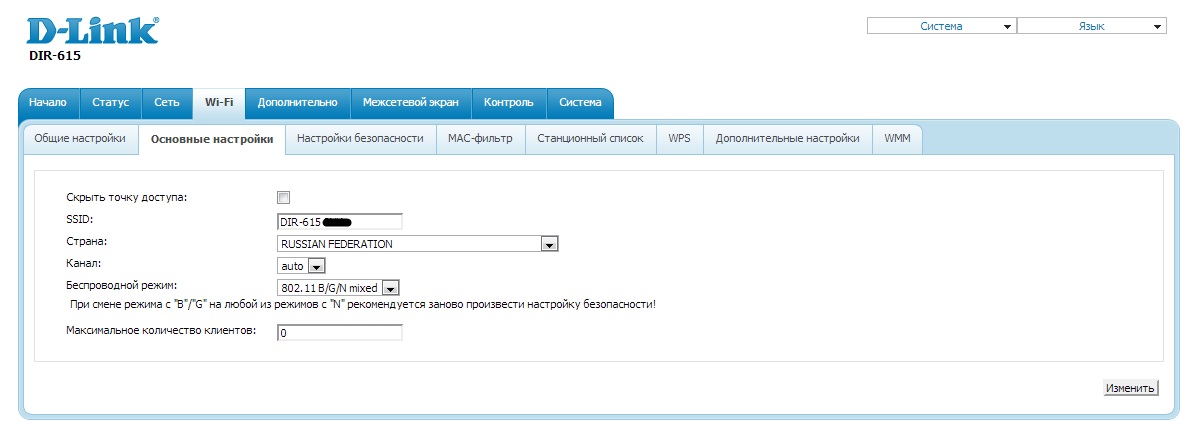The height and width of the screenshot is (448, 1189).
Task: Open the Сеть tab
Action: pyautogui.click(x=167, y=102)
